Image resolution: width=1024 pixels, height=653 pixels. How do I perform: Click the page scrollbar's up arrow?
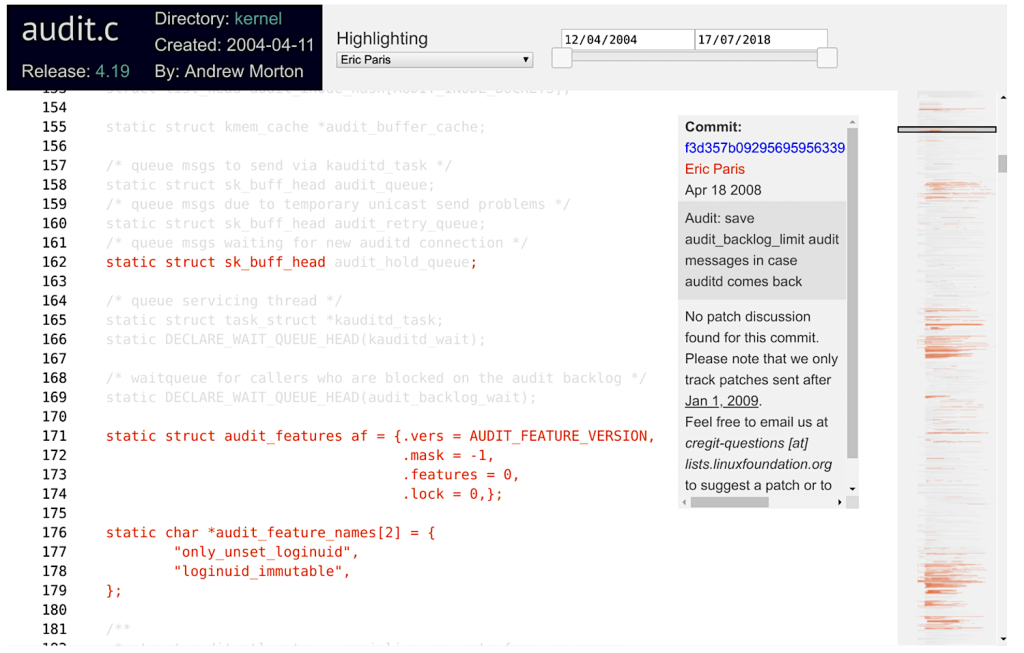[x=1003, y=98]
